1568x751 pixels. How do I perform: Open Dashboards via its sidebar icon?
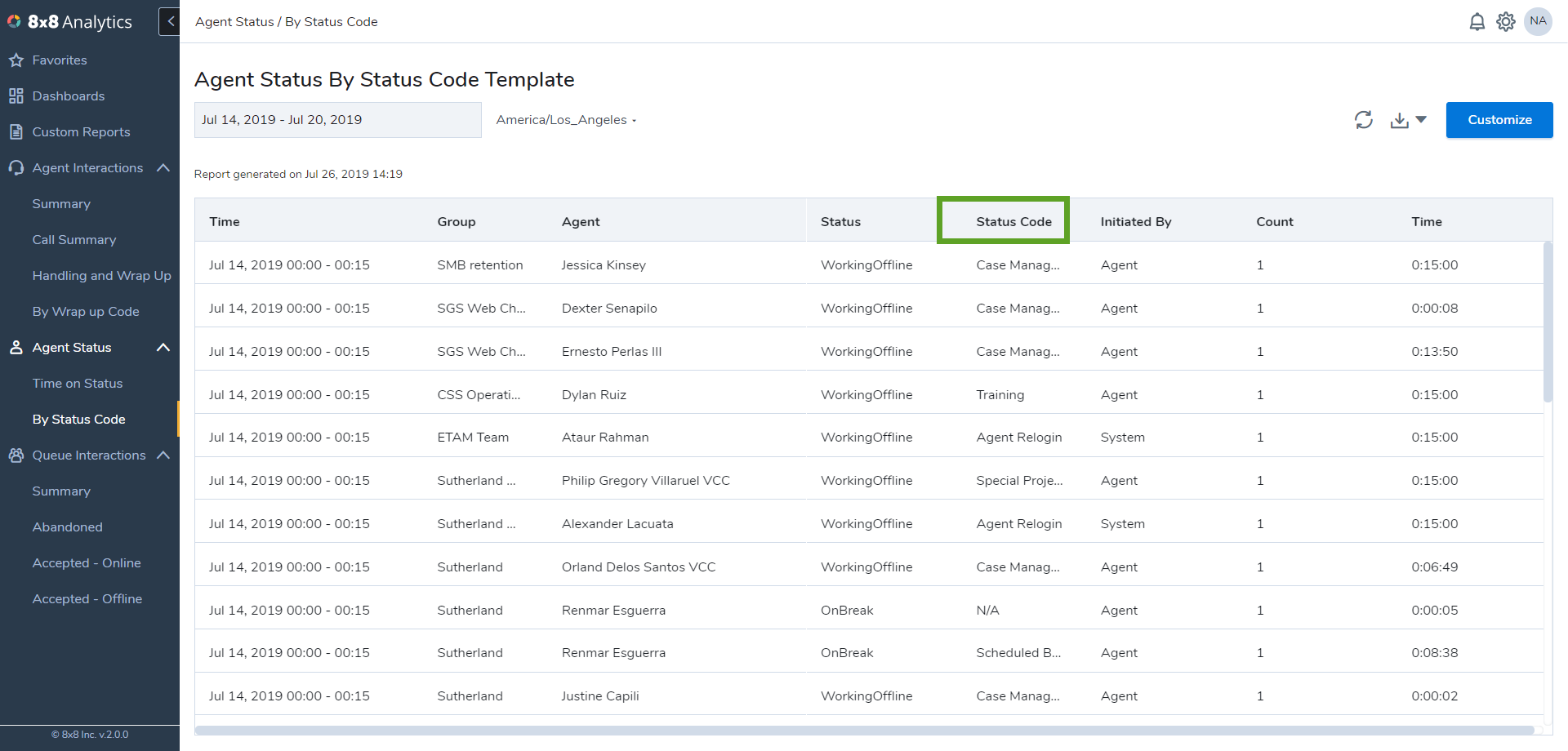coord(16,96)
